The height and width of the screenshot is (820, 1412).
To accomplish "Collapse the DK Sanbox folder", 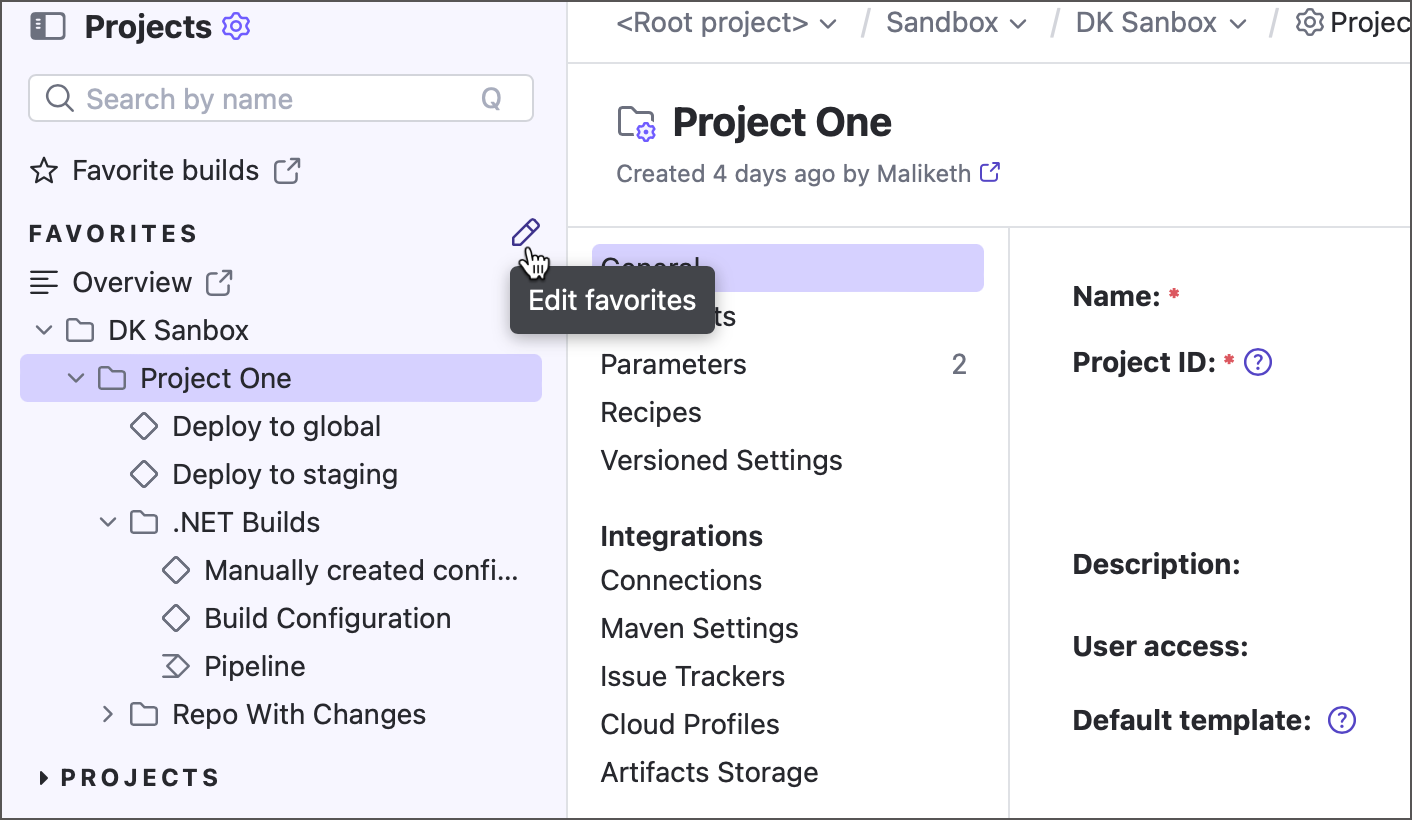I will pyautogui.click(x=43, y=331).
